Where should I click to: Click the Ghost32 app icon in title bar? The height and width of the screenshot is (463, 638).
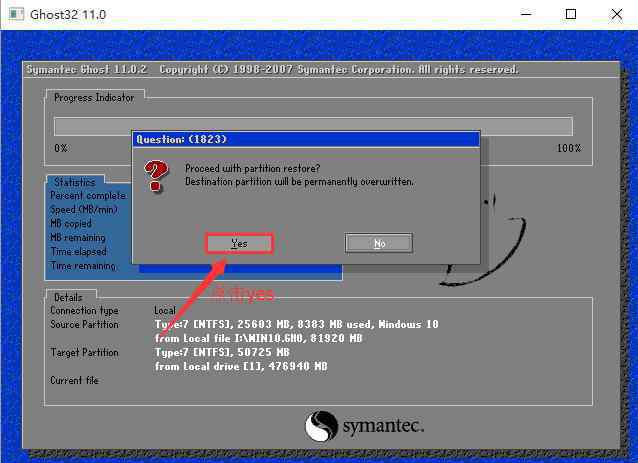point(16,14)
